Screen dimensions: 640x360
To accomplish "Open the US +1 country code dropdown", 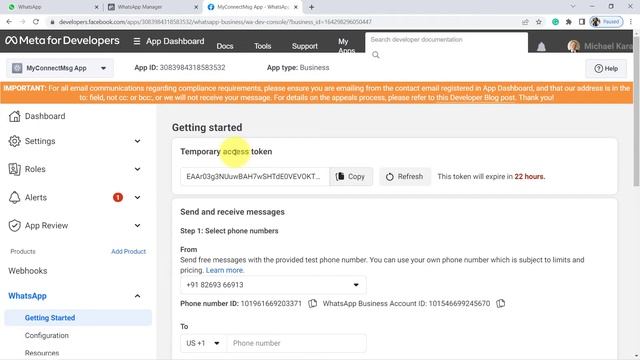I will [203, 343].
